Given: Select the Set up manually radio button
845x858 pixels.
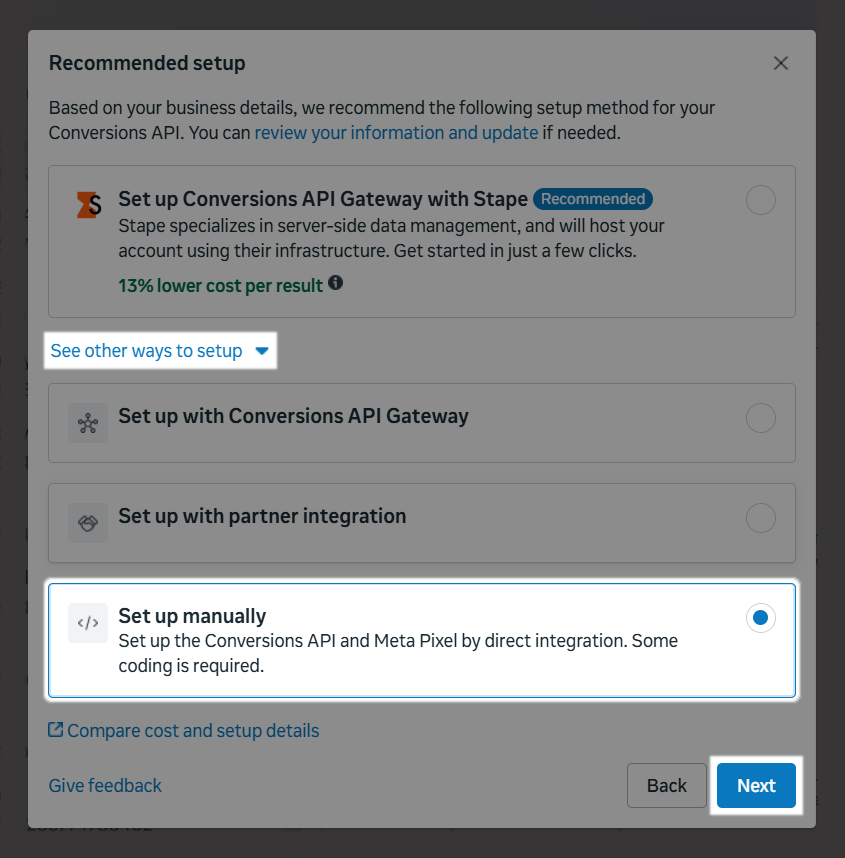Looking at the screenshot, I should coord(761,618).
